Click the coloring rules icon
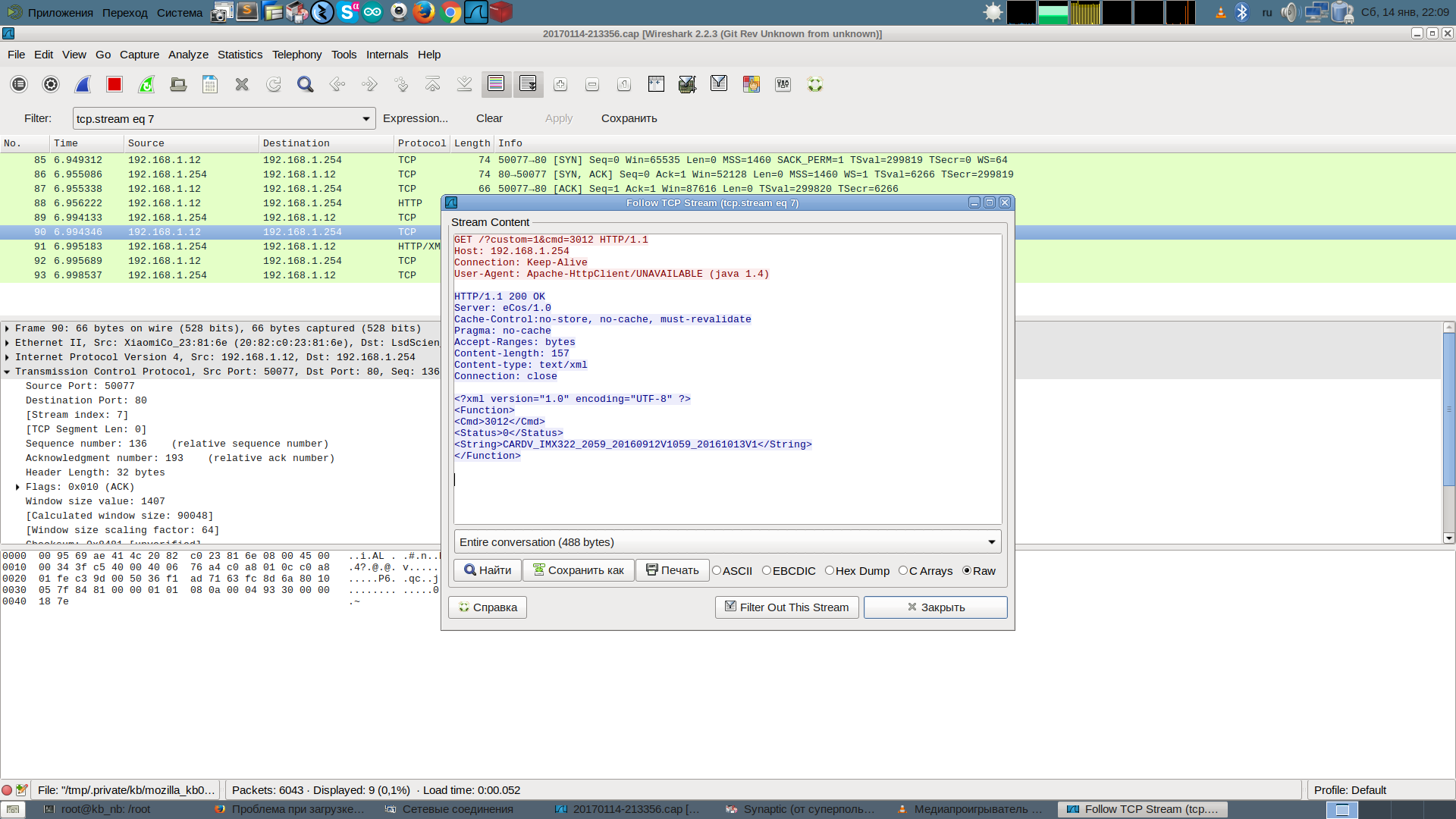Screen dimensions: 1456x819 [751, 84]
